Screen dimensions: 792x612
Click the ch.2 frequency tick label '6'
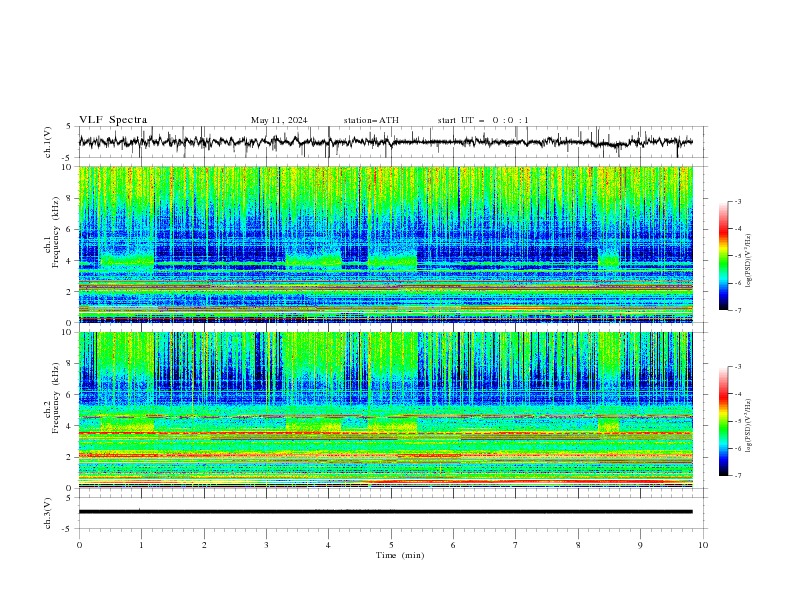point(71,395)
